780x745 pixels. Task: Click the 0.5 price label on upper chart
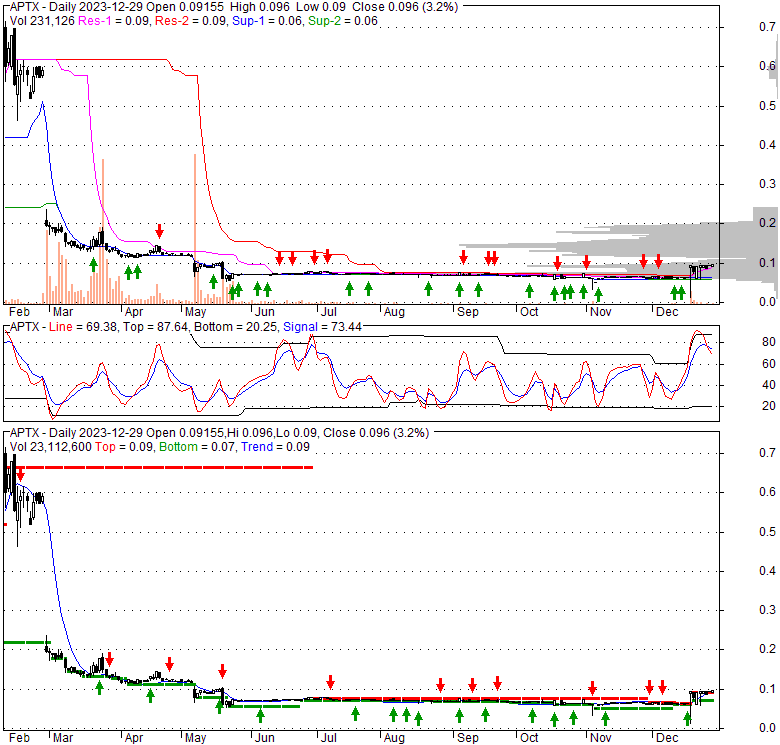(767, 106)
